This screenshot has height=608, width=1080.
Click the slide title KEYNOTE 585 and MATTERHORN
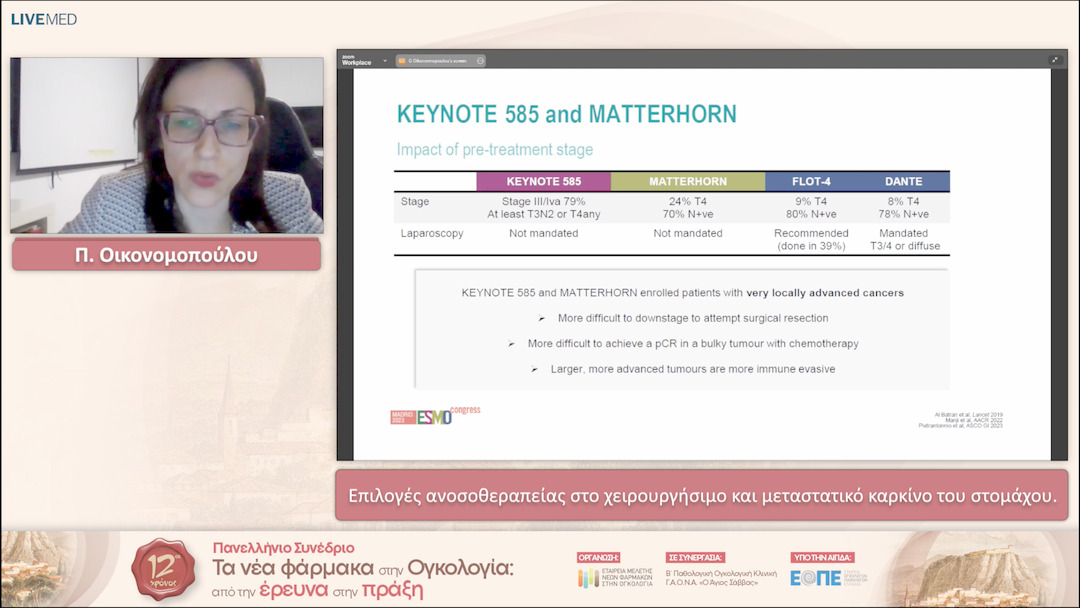click(566, 114)
